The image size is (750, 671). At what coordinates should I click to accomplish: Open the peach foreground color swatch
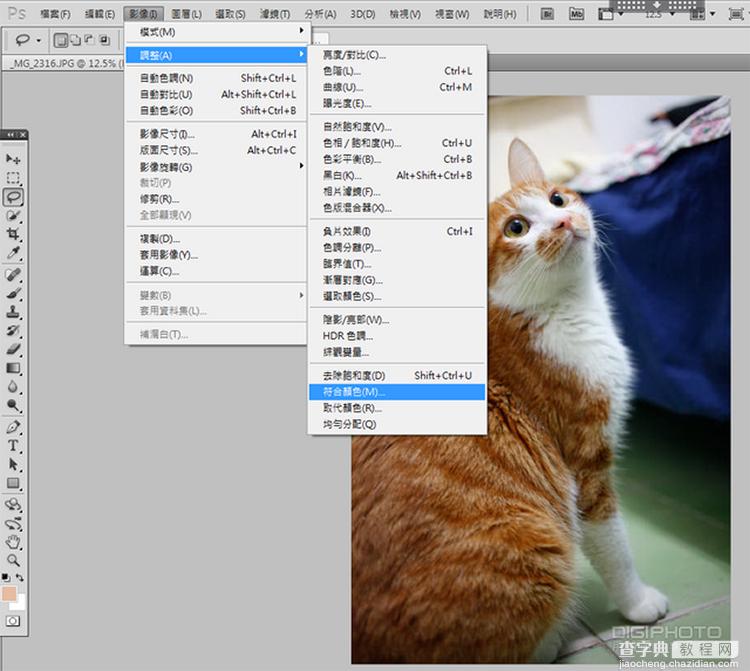(x=8, y=593)
